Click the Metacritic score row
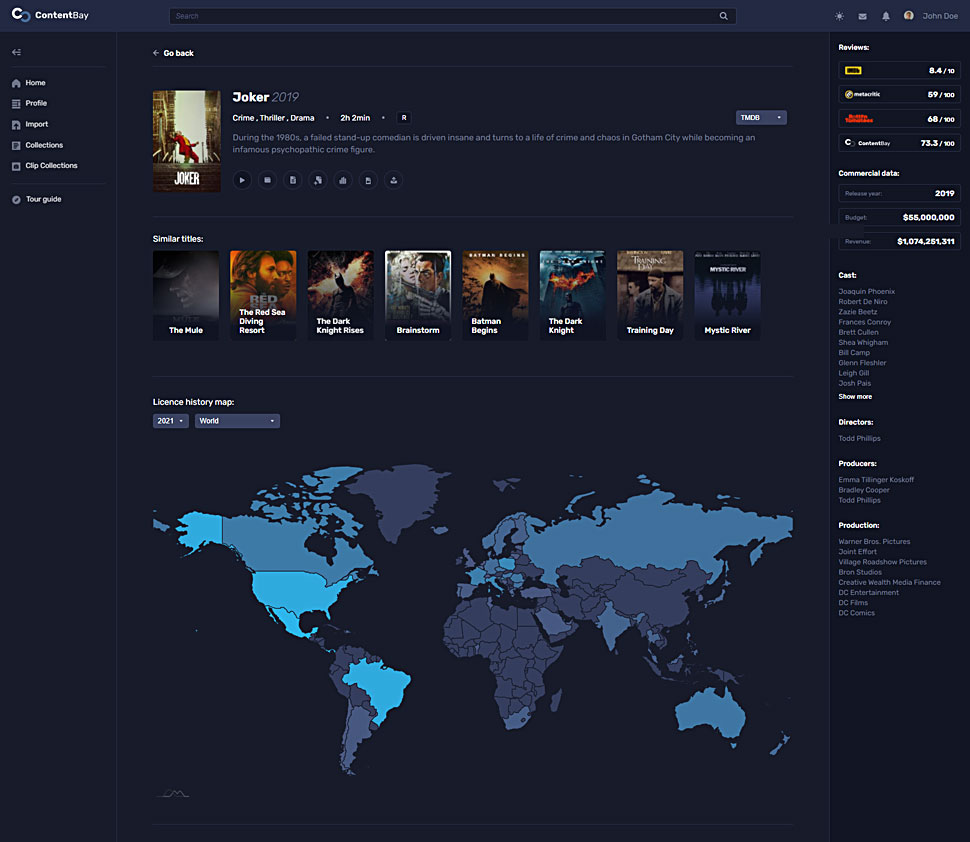The width and height of the screenshot is (970, 842). (899, 95)
